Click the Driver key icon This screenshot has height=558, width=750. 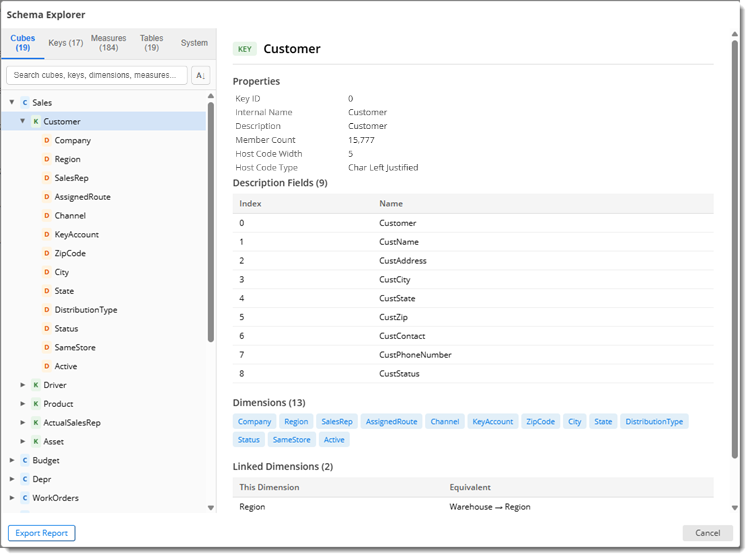(35, 385)
